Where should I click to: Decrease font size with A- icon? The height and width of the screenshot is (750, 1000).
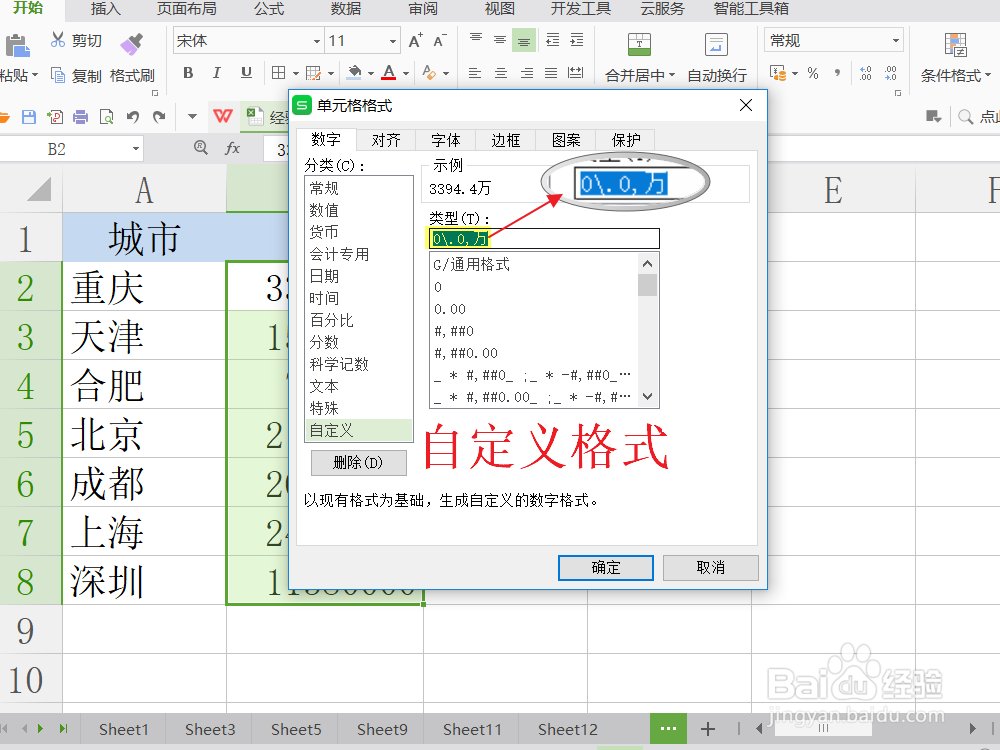pos(439,41)
